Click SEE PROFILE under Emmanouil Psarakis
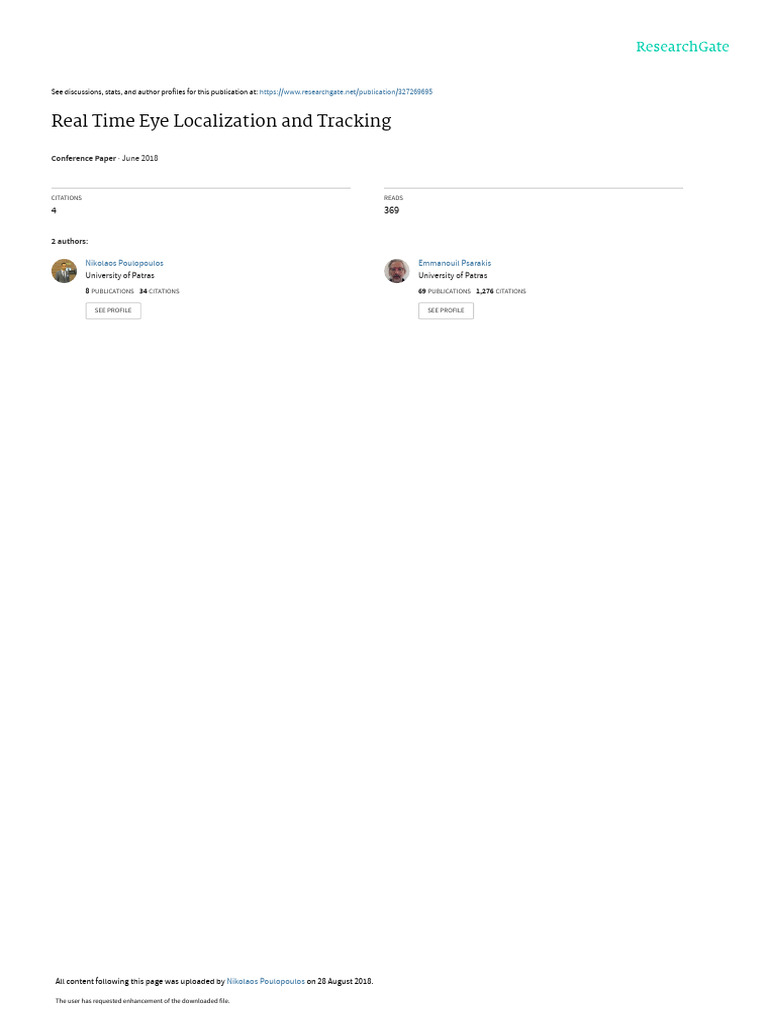The image size is (768, 1024). [x=446, y=310]
